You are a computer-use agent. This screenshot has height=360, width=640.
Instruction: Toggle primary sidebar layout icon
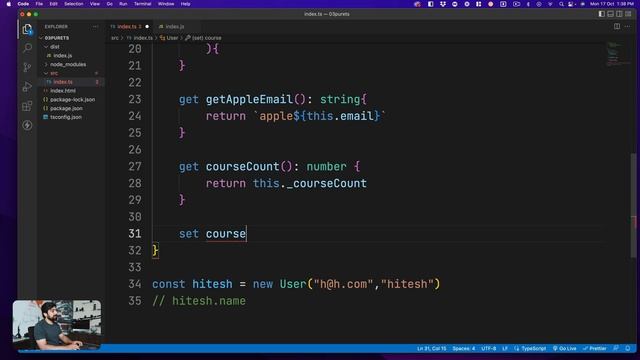tap(602, 14)
